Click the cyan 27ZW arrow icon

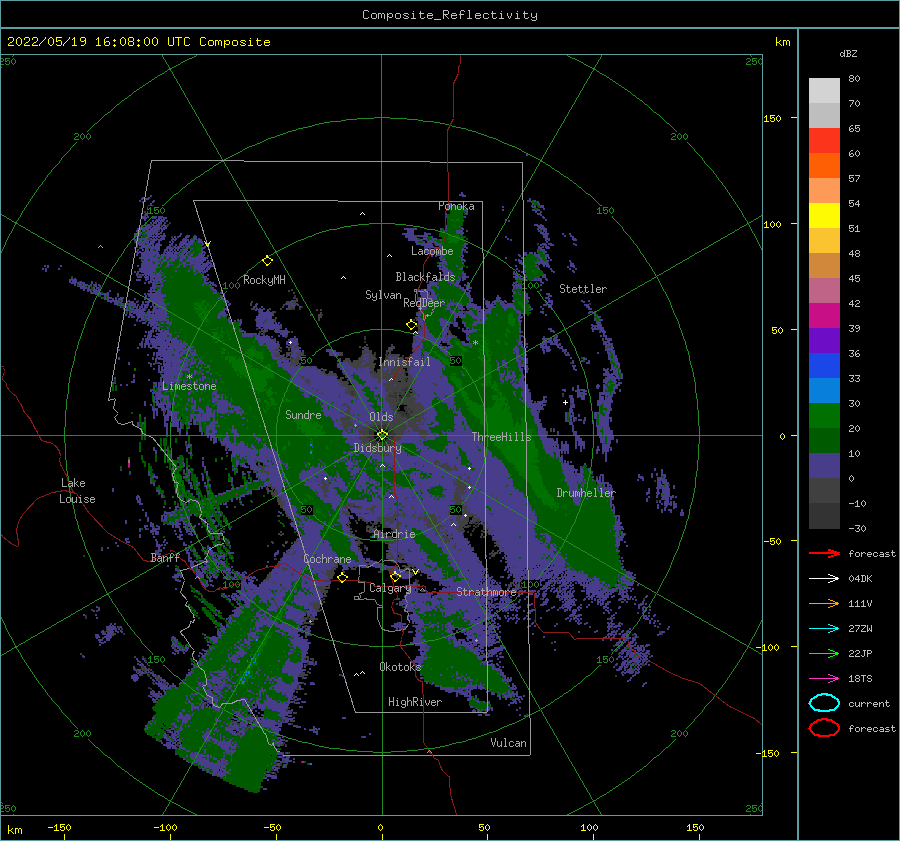coord(824,629)
